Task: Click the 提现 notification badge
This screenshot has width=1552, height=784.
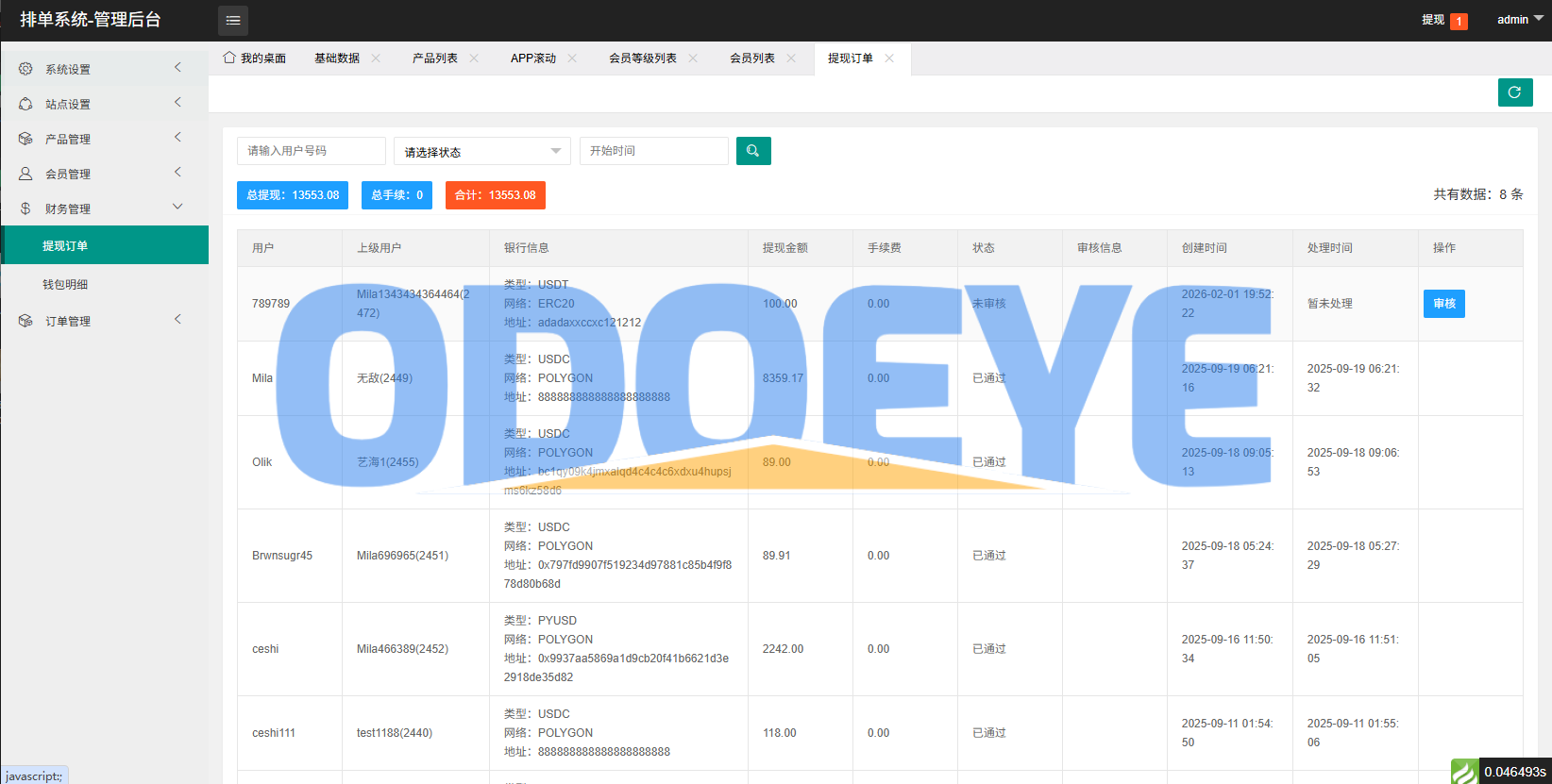Action: tap(1459, 21)
